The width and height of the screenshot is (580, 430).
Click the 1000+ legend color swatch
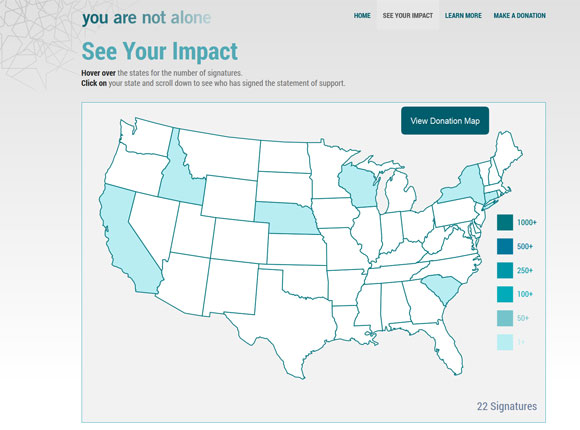tap(505, 222)
